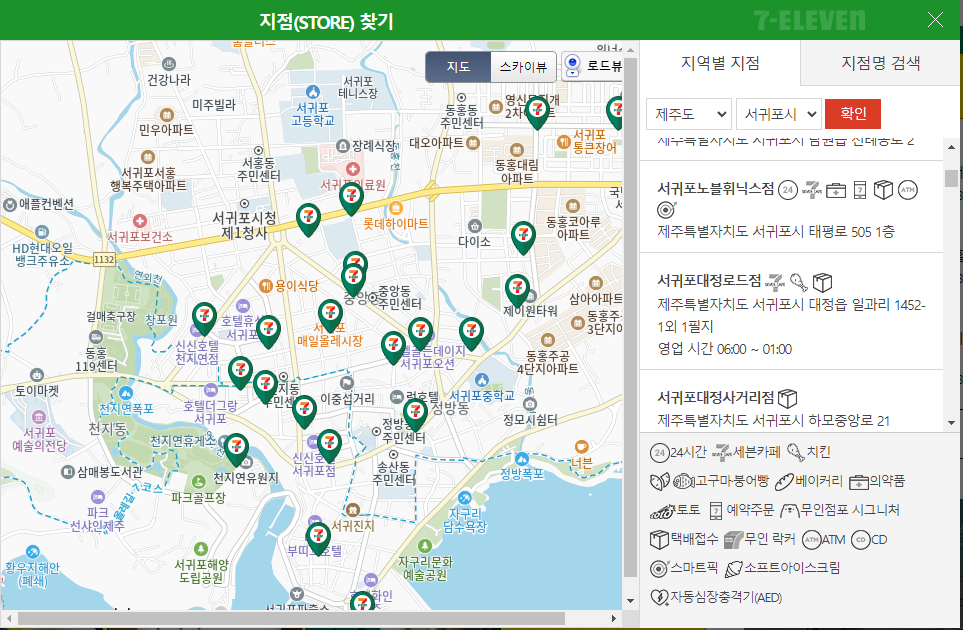This screenshot has height=630, width=963.
Task: Click the red 확인 button
Action: (853, 114)
